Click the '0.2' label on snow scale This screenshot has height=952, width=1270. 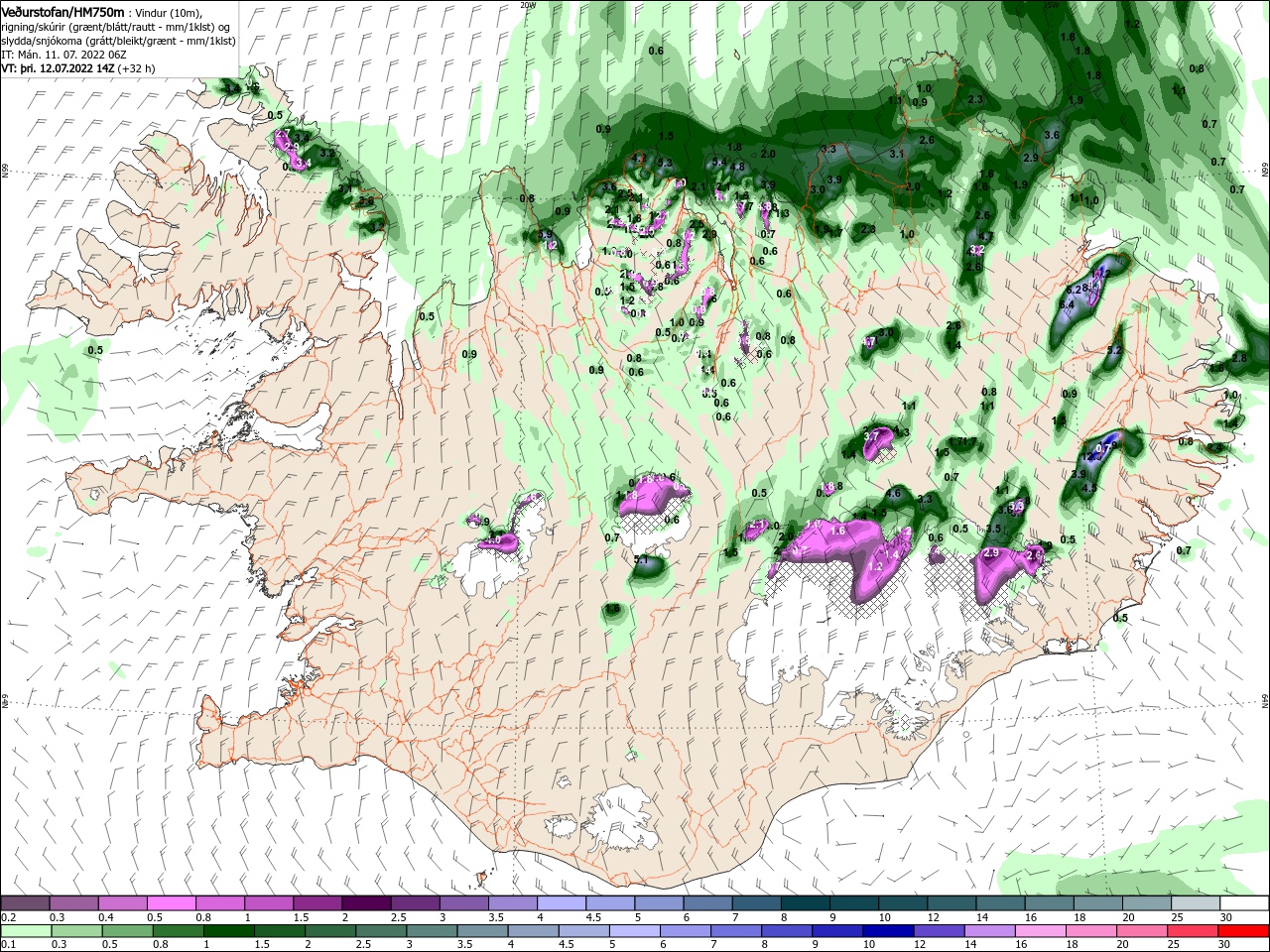tap(8, 917)
